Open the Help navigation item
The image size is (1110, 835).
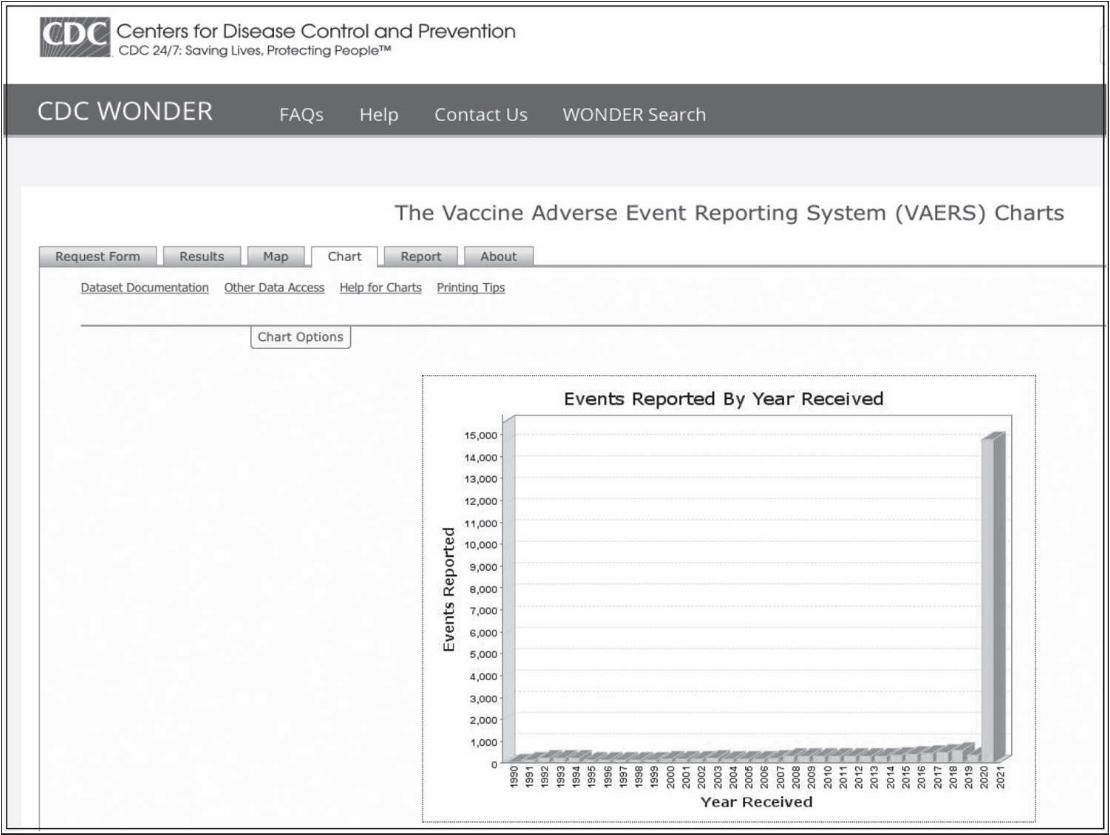pos(378,115)
